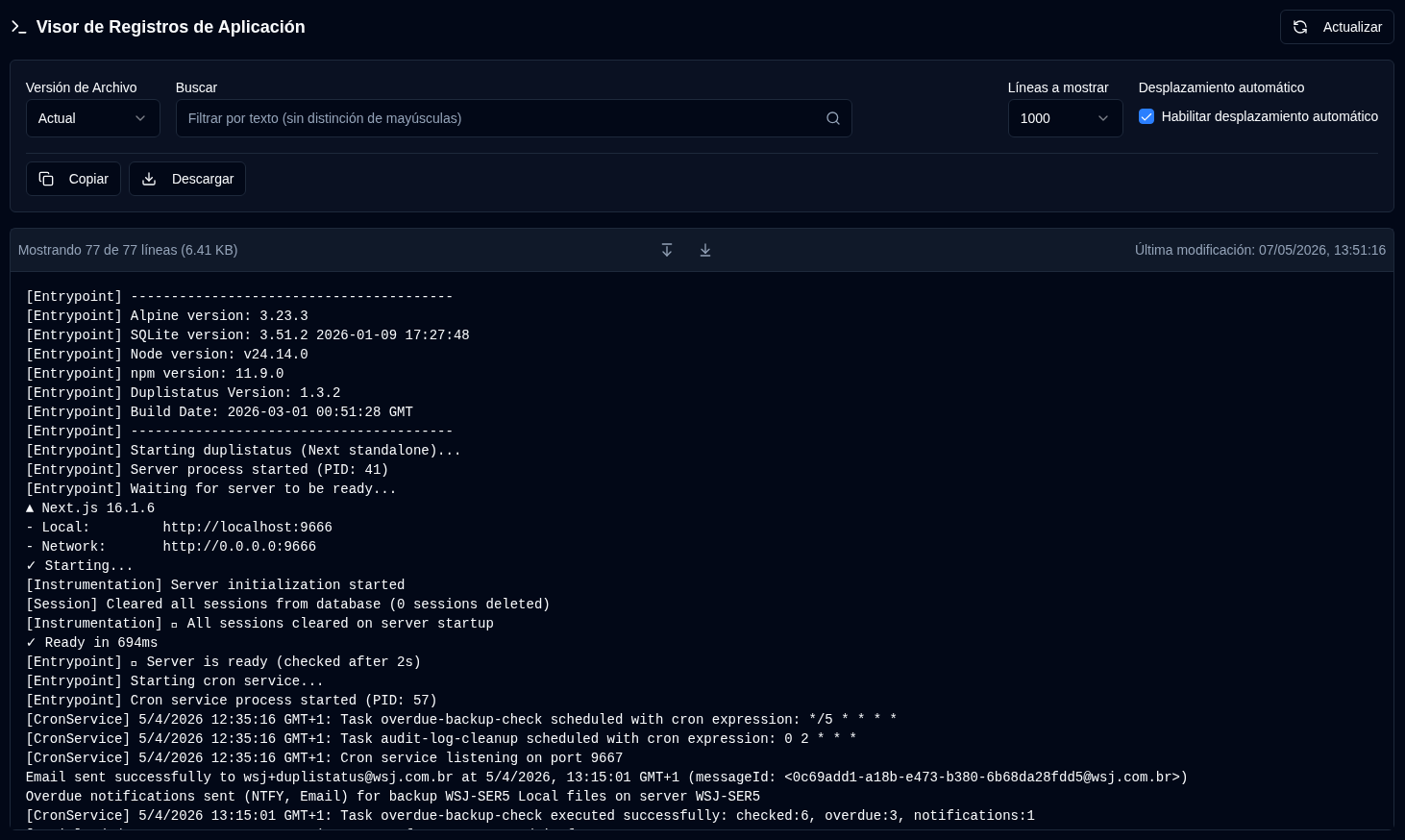Click the 'Starting cron service...' log line

(175, 680)
